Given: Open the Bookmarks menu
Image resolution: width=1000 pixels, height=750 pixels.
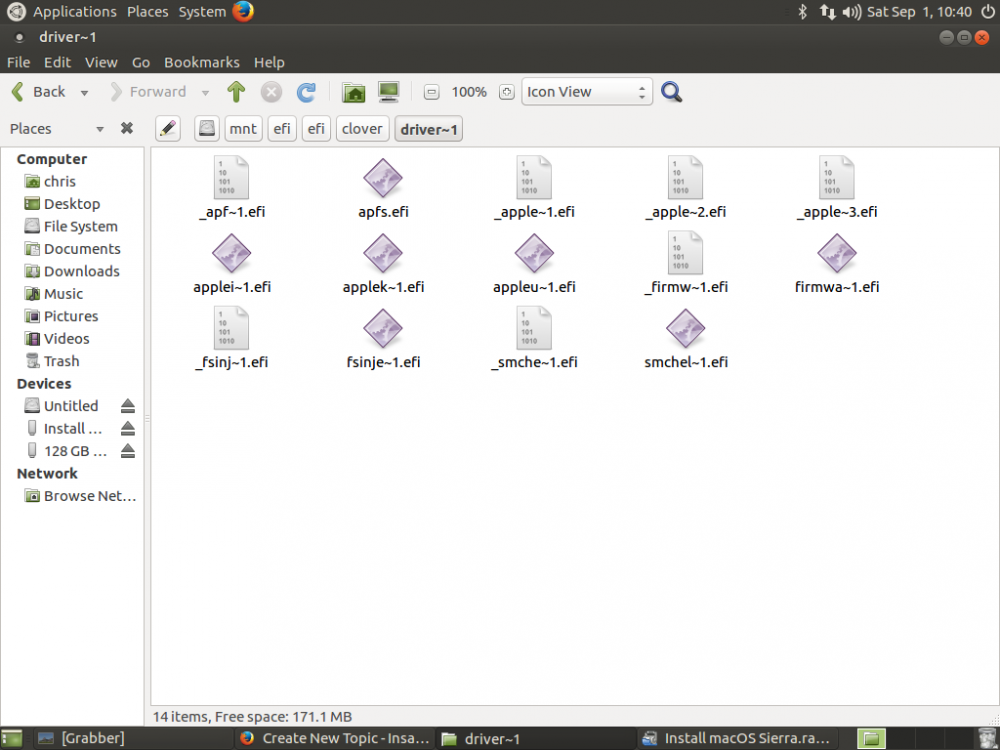Looking at the screenshot, I should pyautogui.click(x=202, y=62).
